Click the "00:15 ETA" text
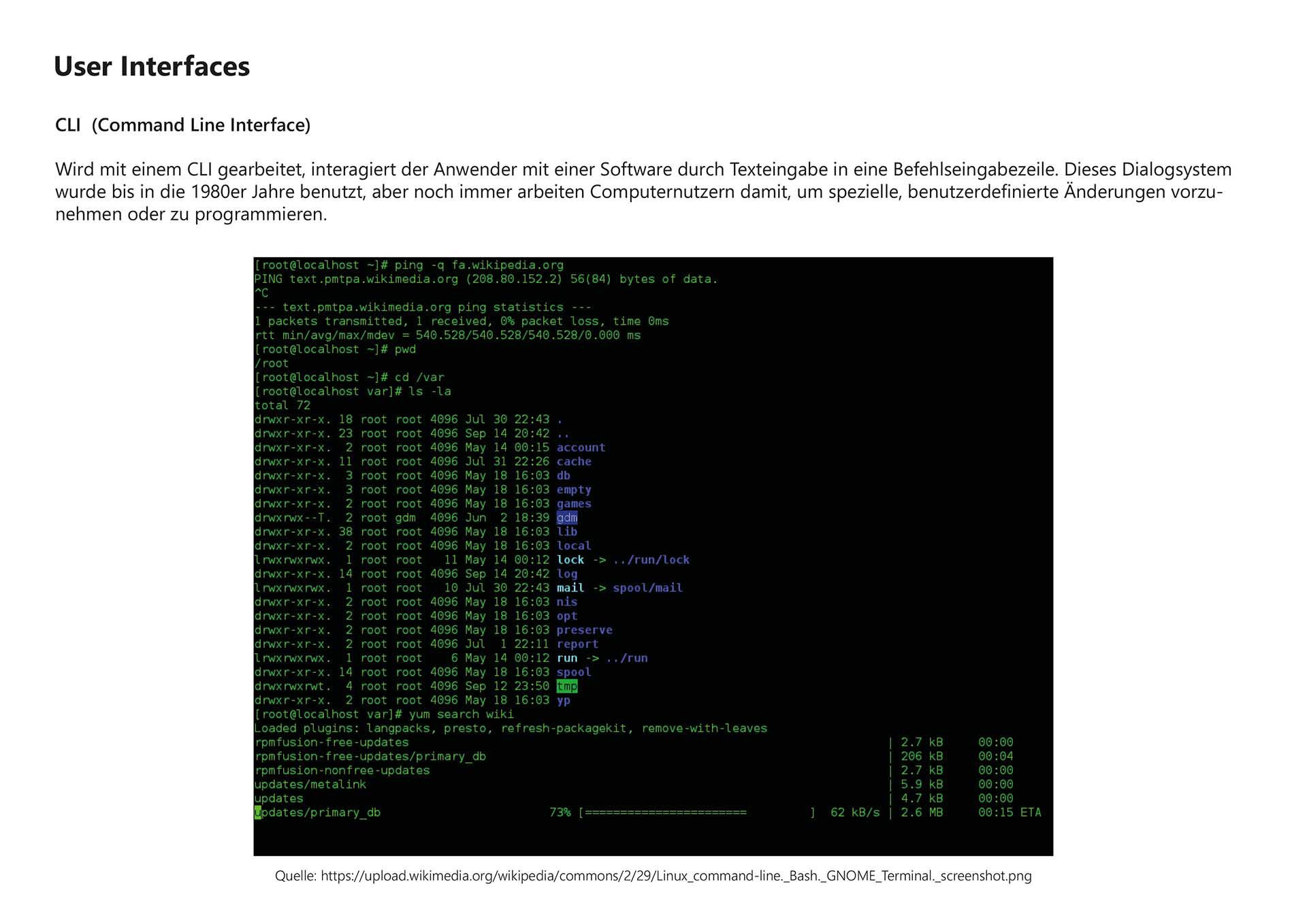The image size is (1307, 924). [1010, 812]
